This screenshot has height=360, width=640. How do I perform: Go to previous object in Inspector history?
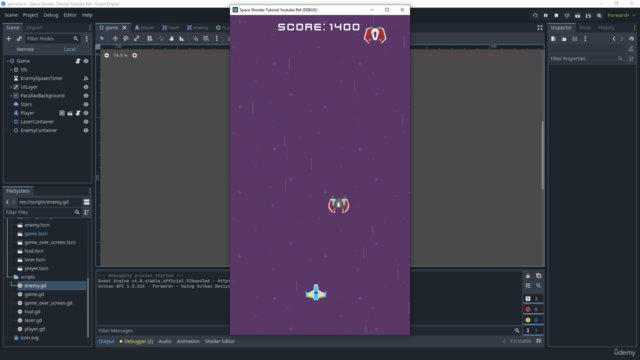coord(614,39)
